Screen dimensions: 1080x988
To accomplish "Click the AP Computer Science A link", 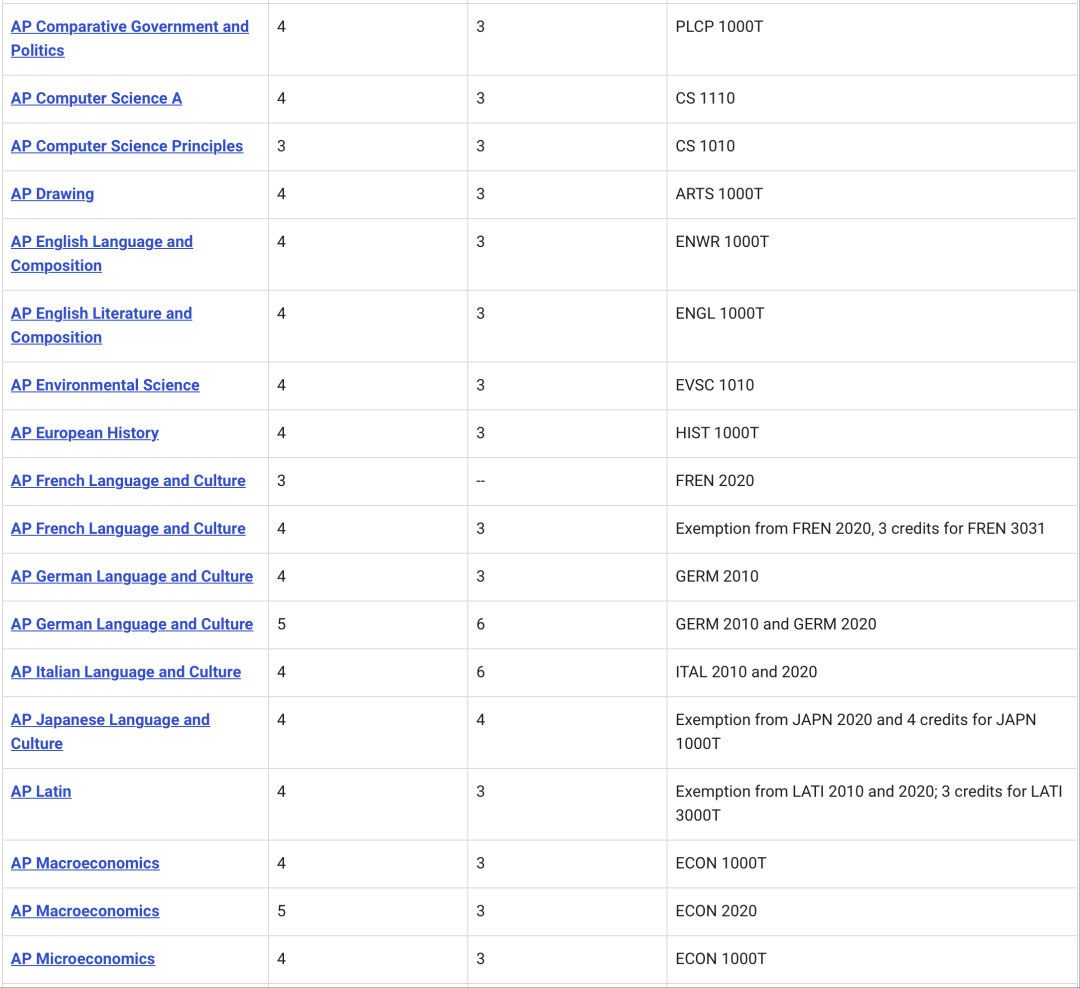I will point(96,99).
